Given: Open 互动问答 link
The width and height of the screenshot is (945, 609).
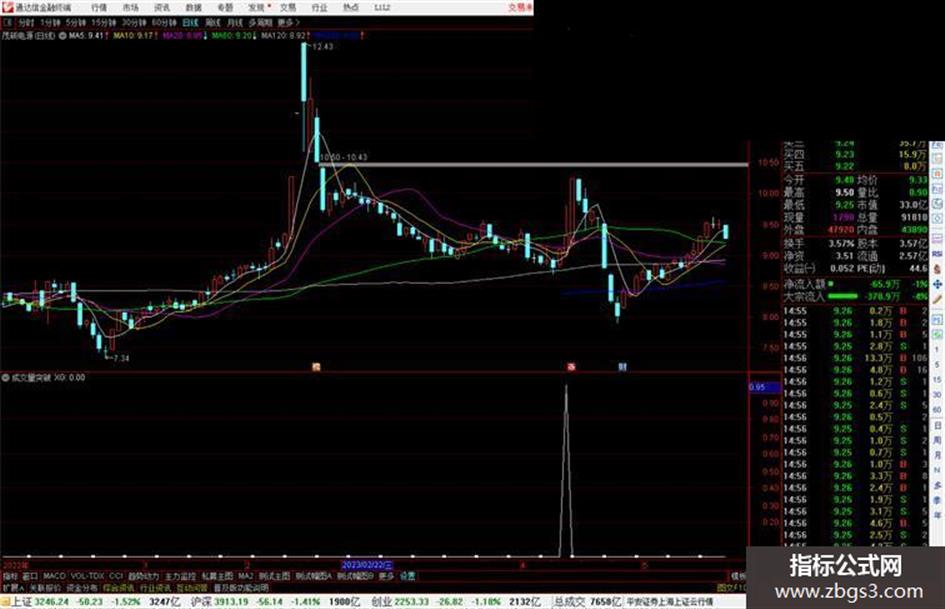Looking at the screenshot, I should (192, 587).
